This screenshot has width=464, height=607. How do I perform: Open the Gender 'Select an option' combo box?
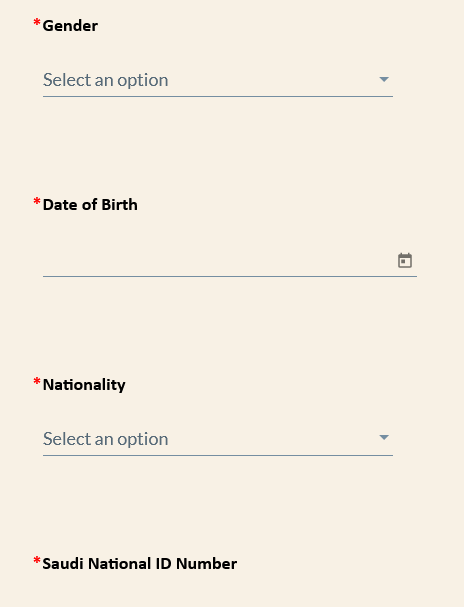pyautogui.click(x=218, y=80)
